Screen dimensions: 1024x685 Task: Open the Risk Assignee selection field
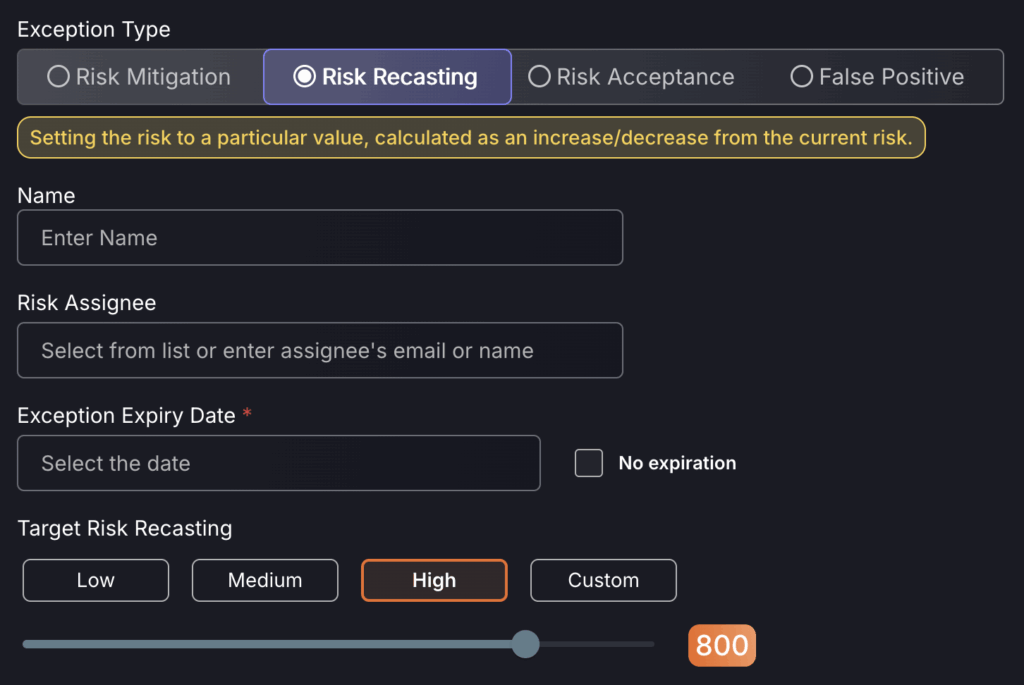click(320, 350)
